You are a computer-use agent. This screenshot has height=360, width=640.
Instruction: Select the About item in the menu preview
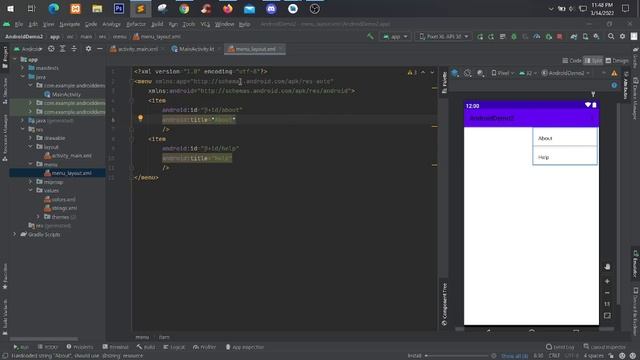[565, 138]
